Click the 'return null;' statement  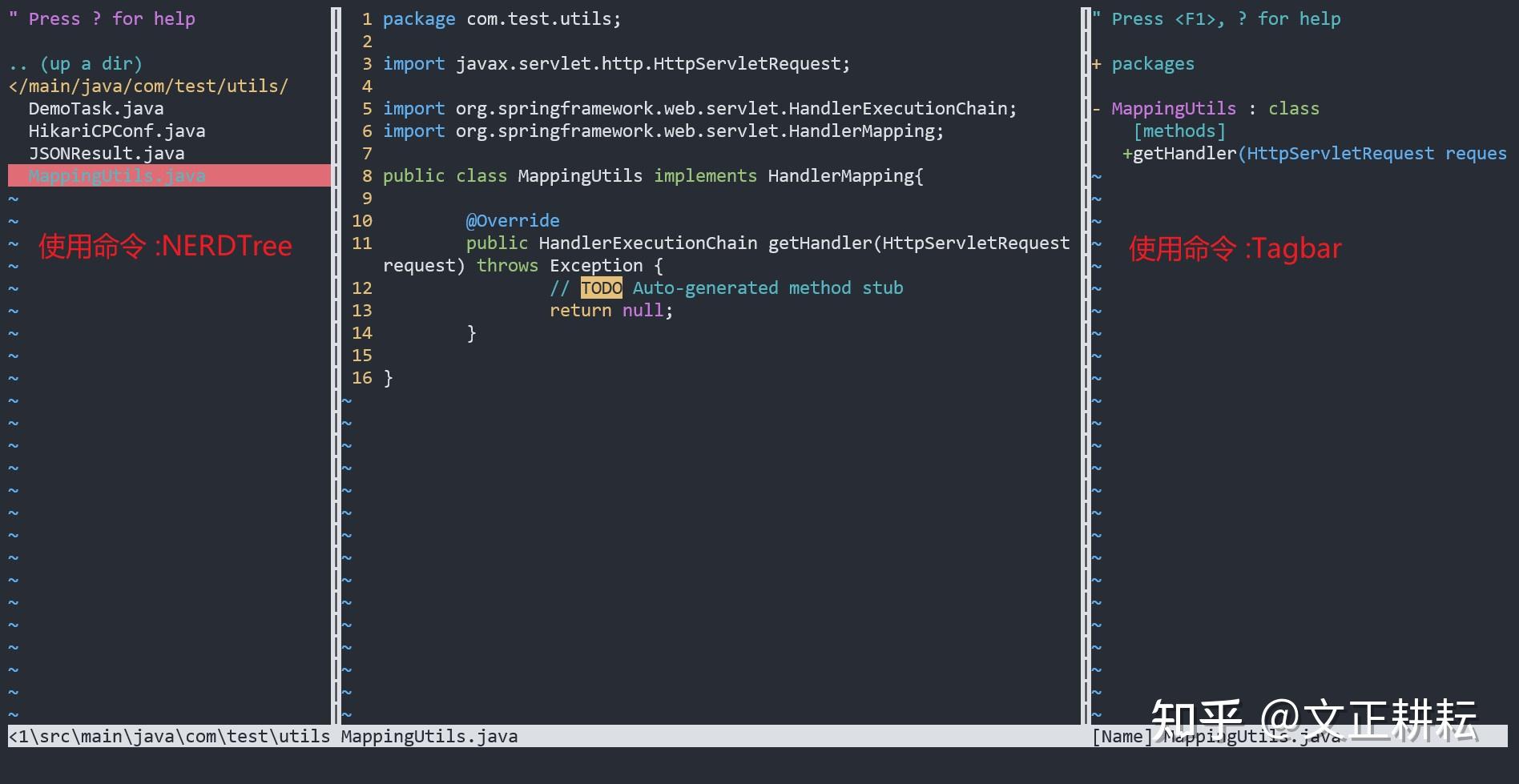click(x=611, y=310)
